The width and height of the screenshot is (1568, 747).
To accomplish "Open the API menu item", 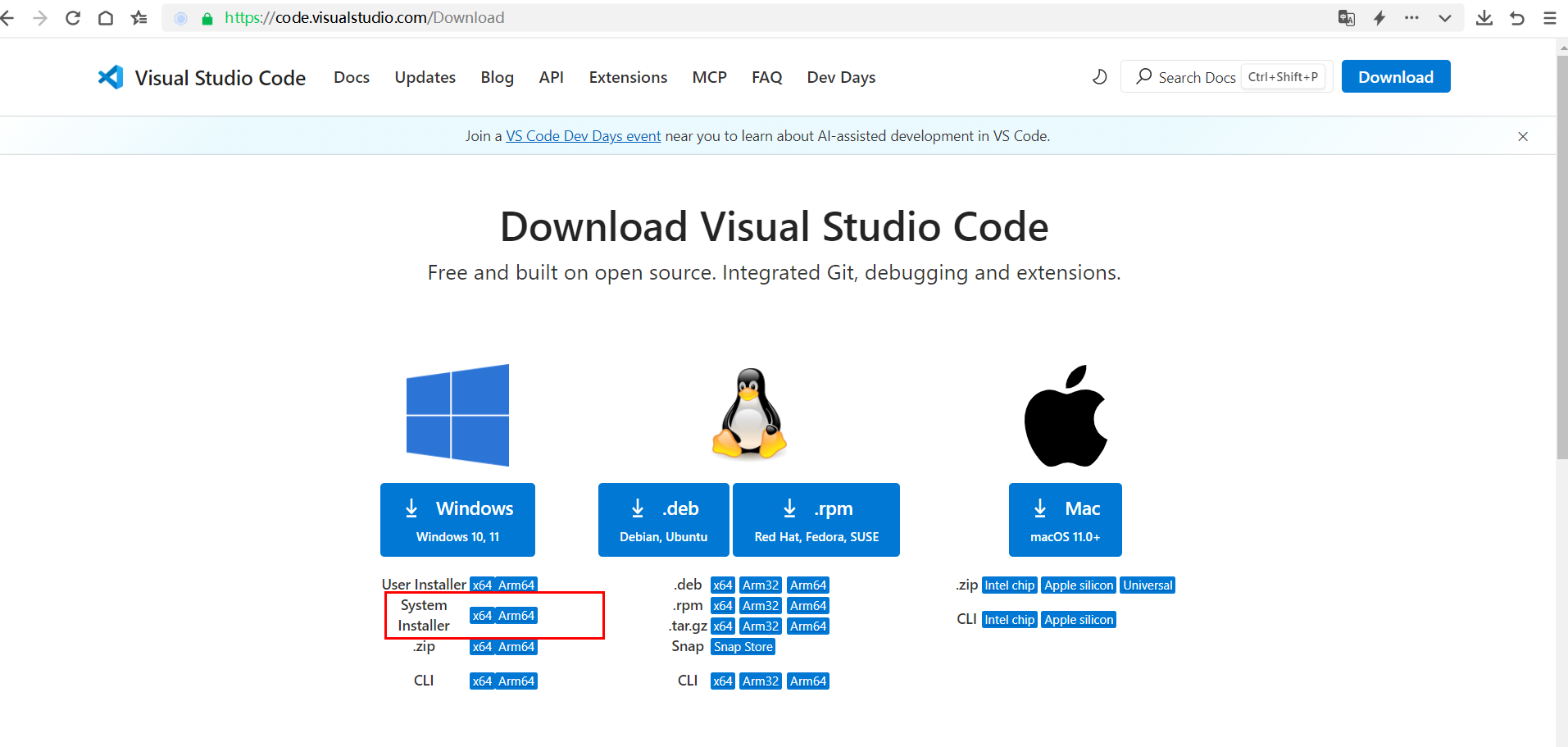I will (x=551, y=77).
